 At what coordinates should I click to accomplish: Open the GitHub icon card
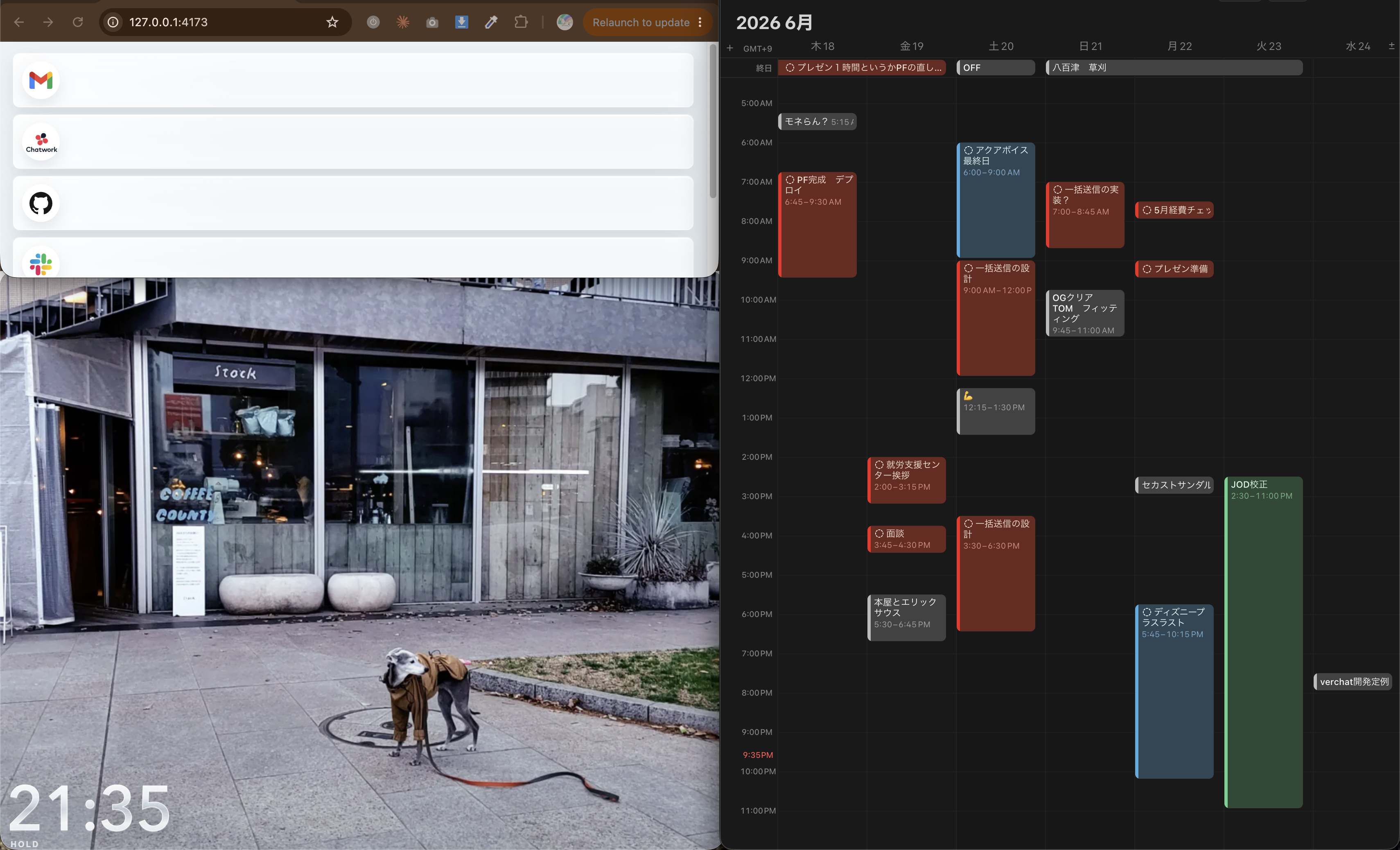click(x=353, y=203)
